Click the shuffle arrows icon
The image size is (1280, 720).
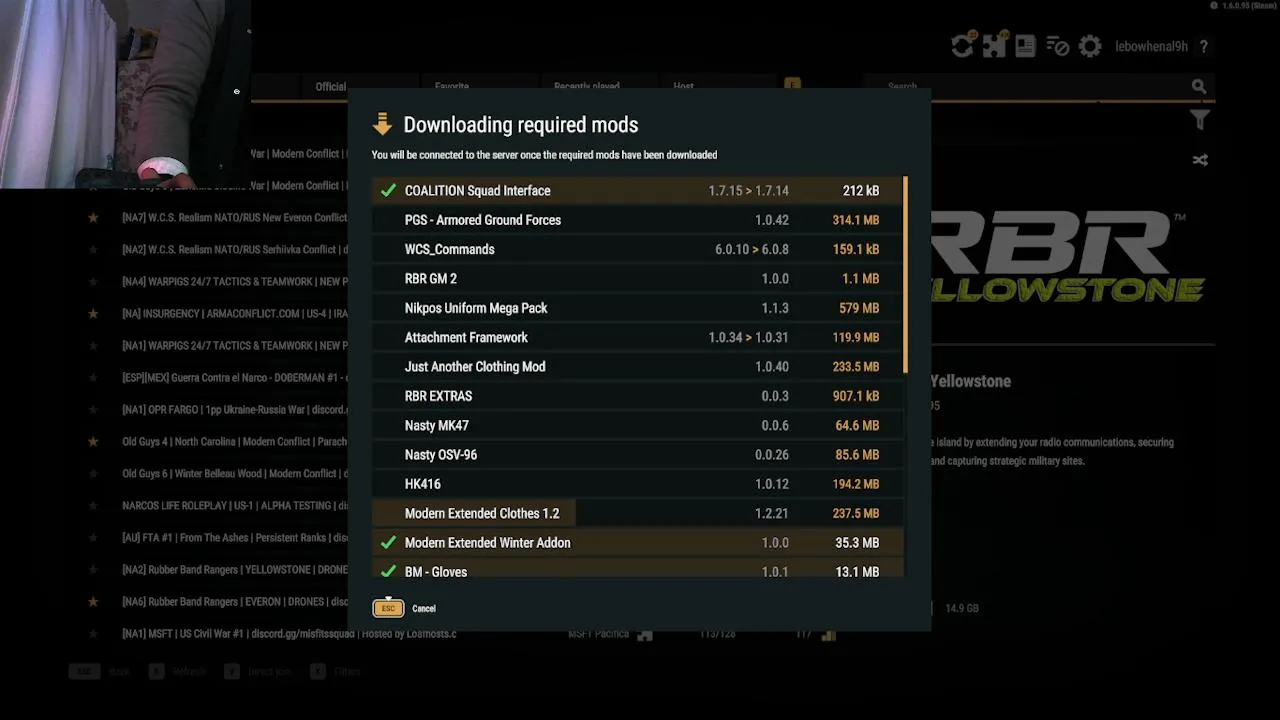click(x=1200, y=160)
